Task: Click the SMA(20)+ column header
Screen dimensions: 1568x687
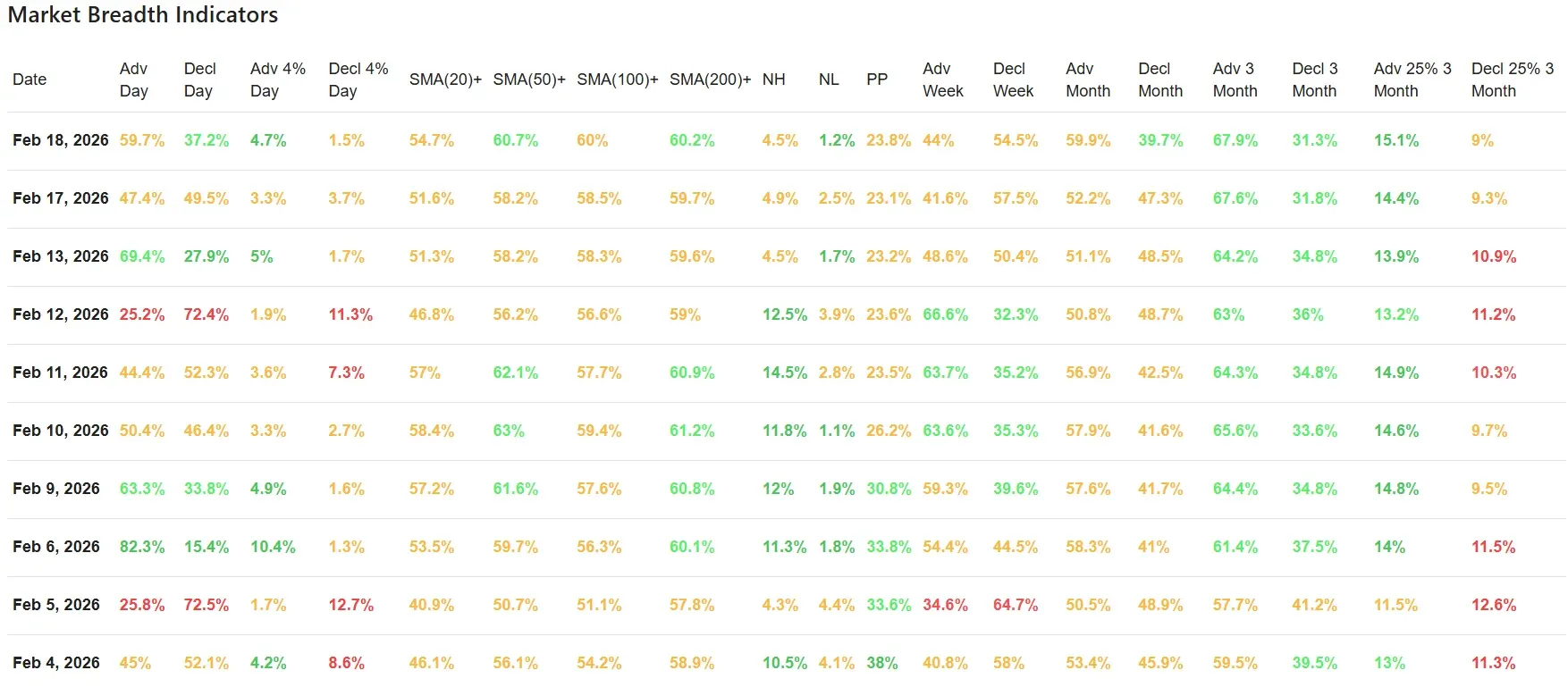Action: click(444, 80)
